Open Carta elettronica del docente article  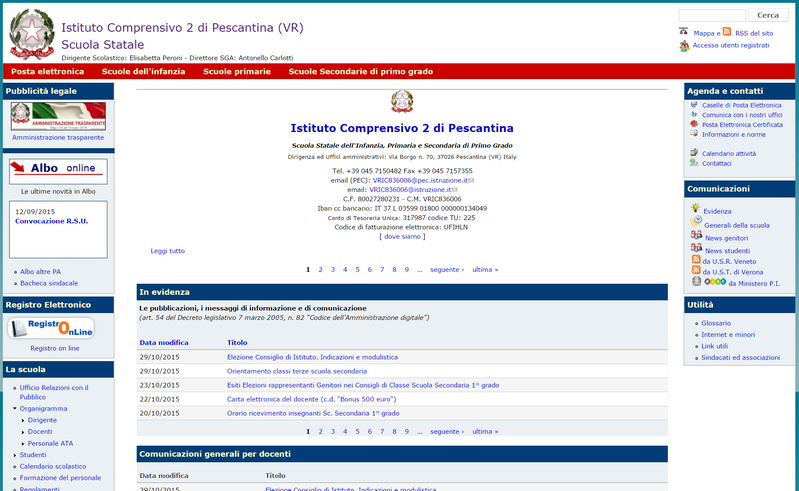pos(311,399)
